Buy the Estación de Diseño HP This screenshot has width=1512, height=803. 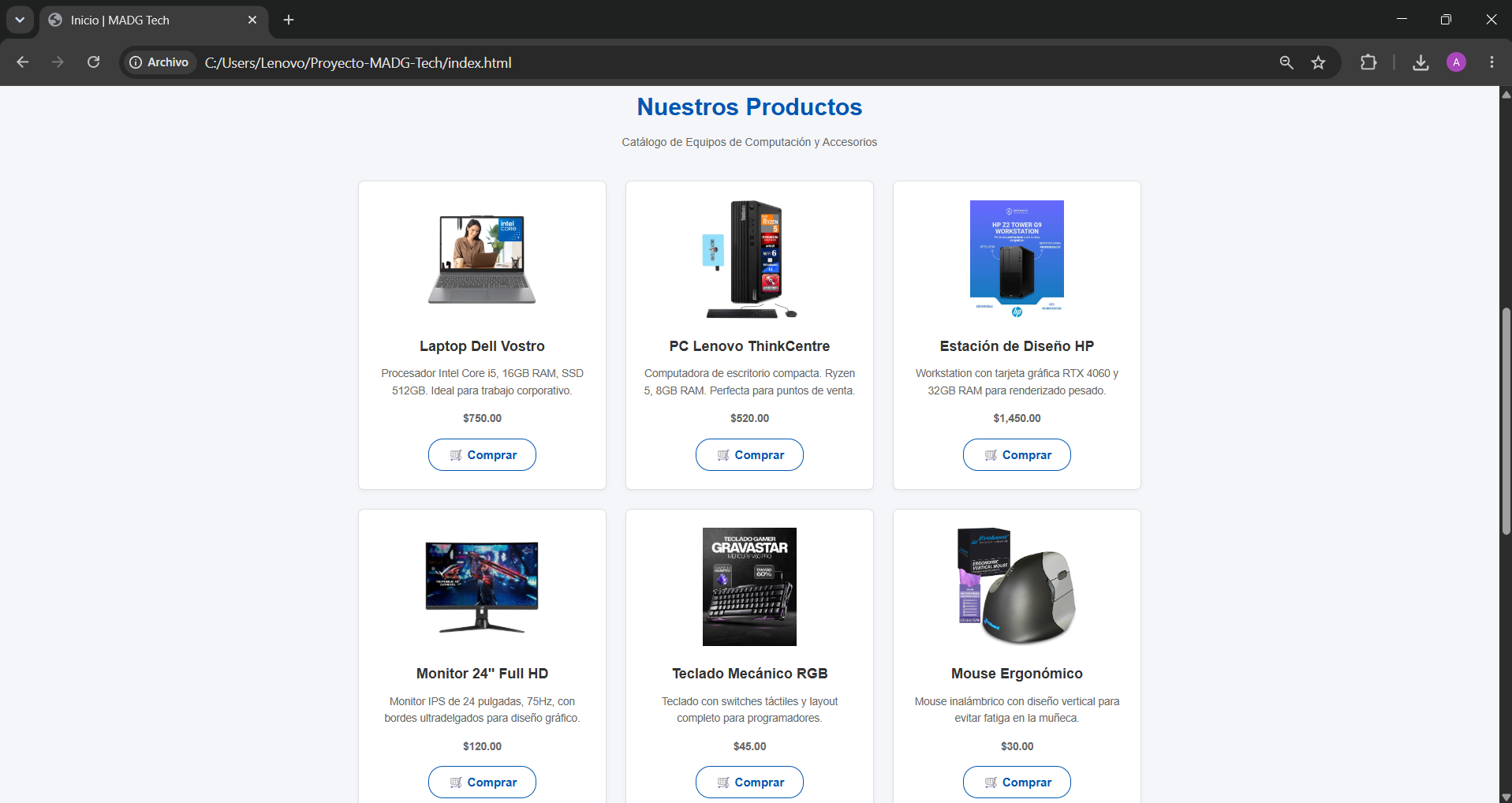(1017, 455)
